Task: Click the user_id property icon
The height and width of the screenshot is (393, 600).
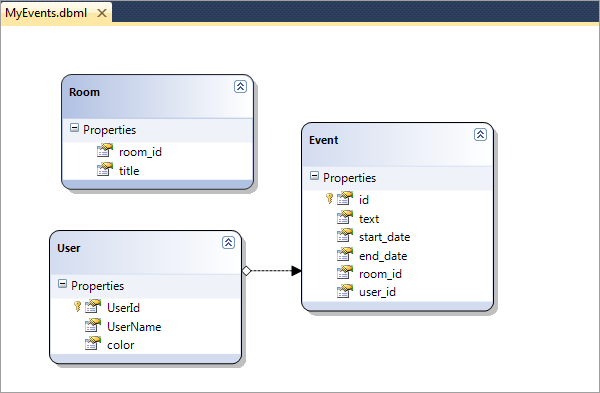Action: tap(345, 291)
